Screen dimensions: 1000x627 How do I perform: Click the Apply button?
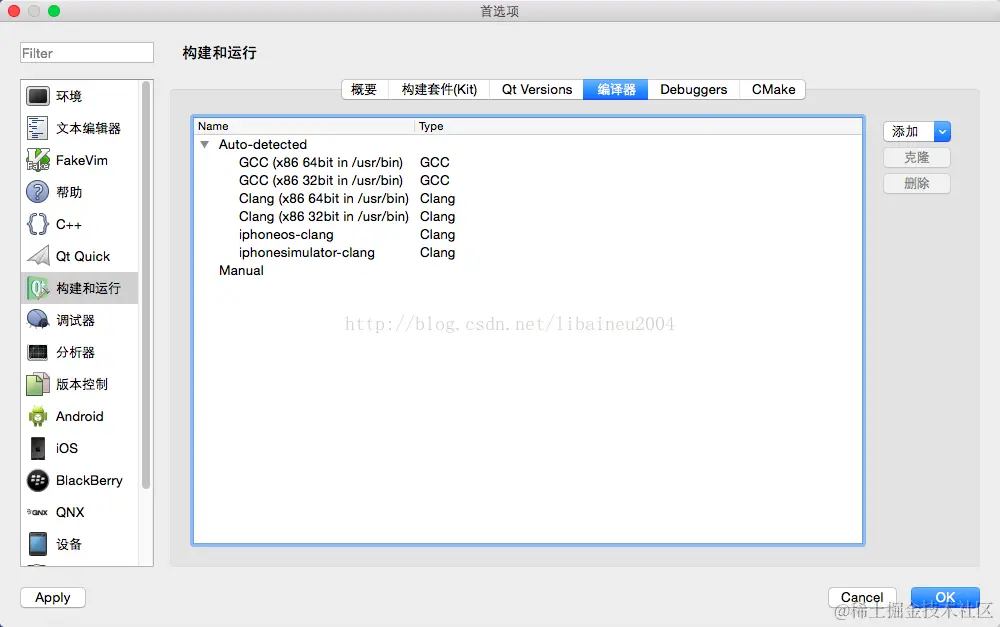[x=53, y=598]
